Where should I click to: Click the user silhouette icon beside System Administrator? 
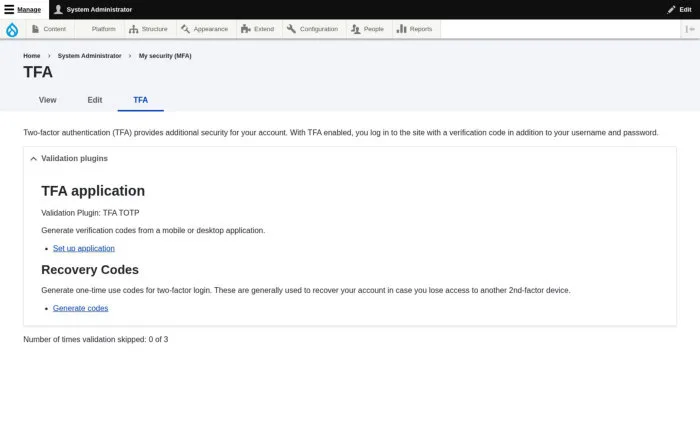(x=58, y=9)
